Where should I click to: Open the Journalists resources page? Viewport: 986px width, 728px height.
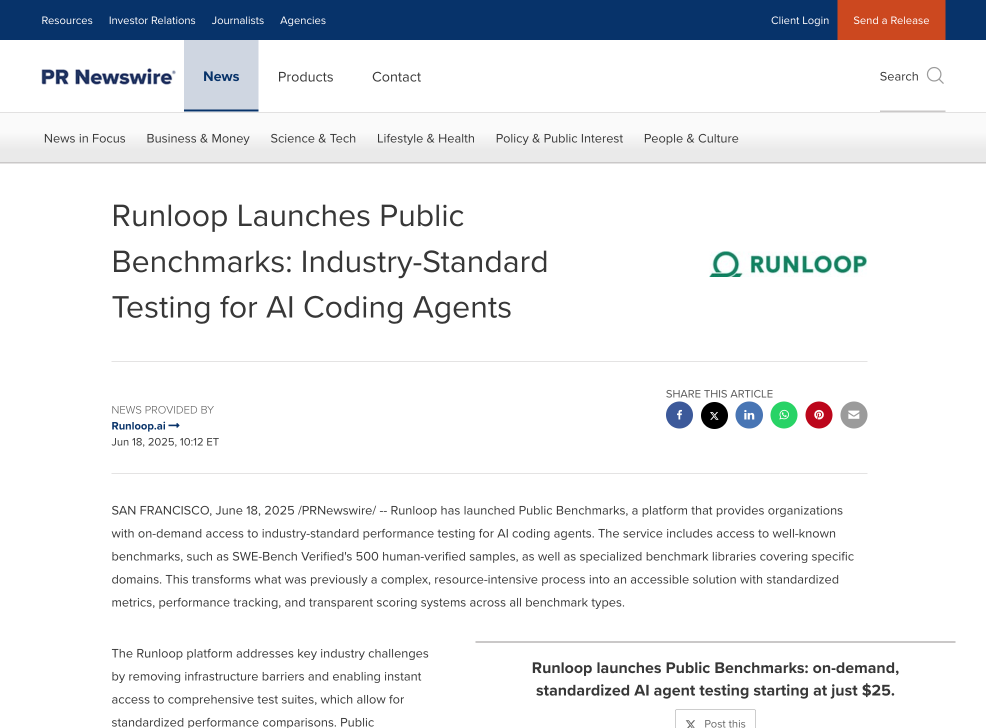pyautogui.click(x=238, y=19)
